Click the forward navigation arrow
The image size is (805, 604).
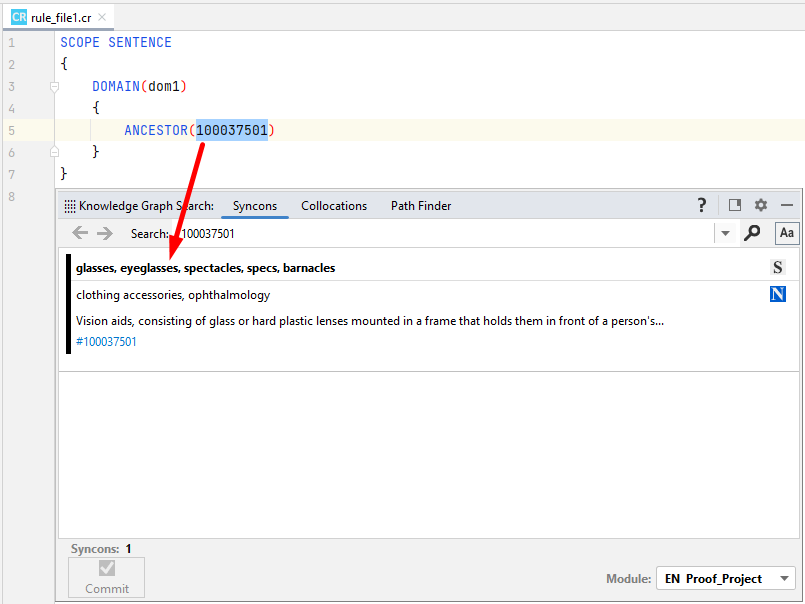pos(104,233)
